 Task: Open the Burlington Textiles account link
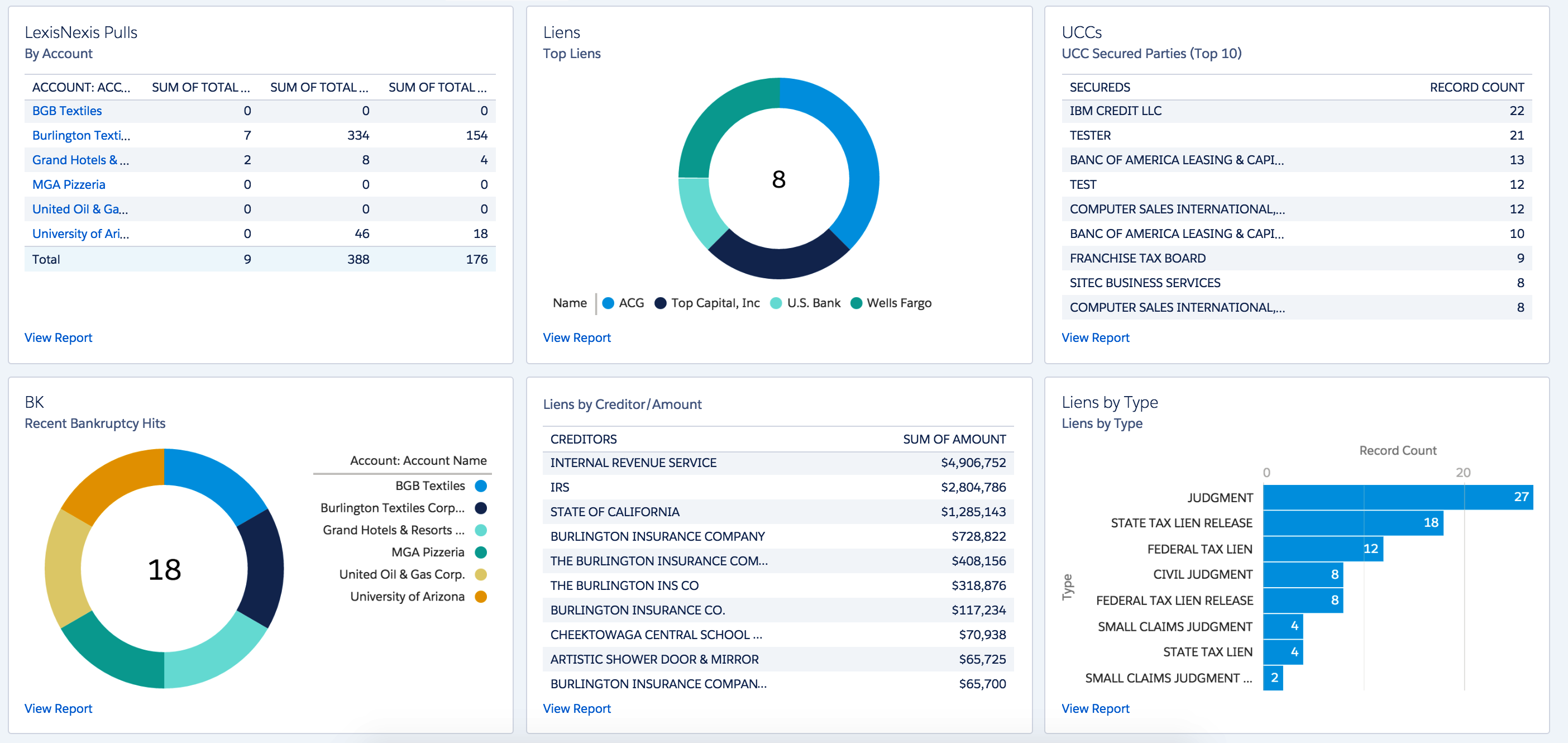click(80, 135)
